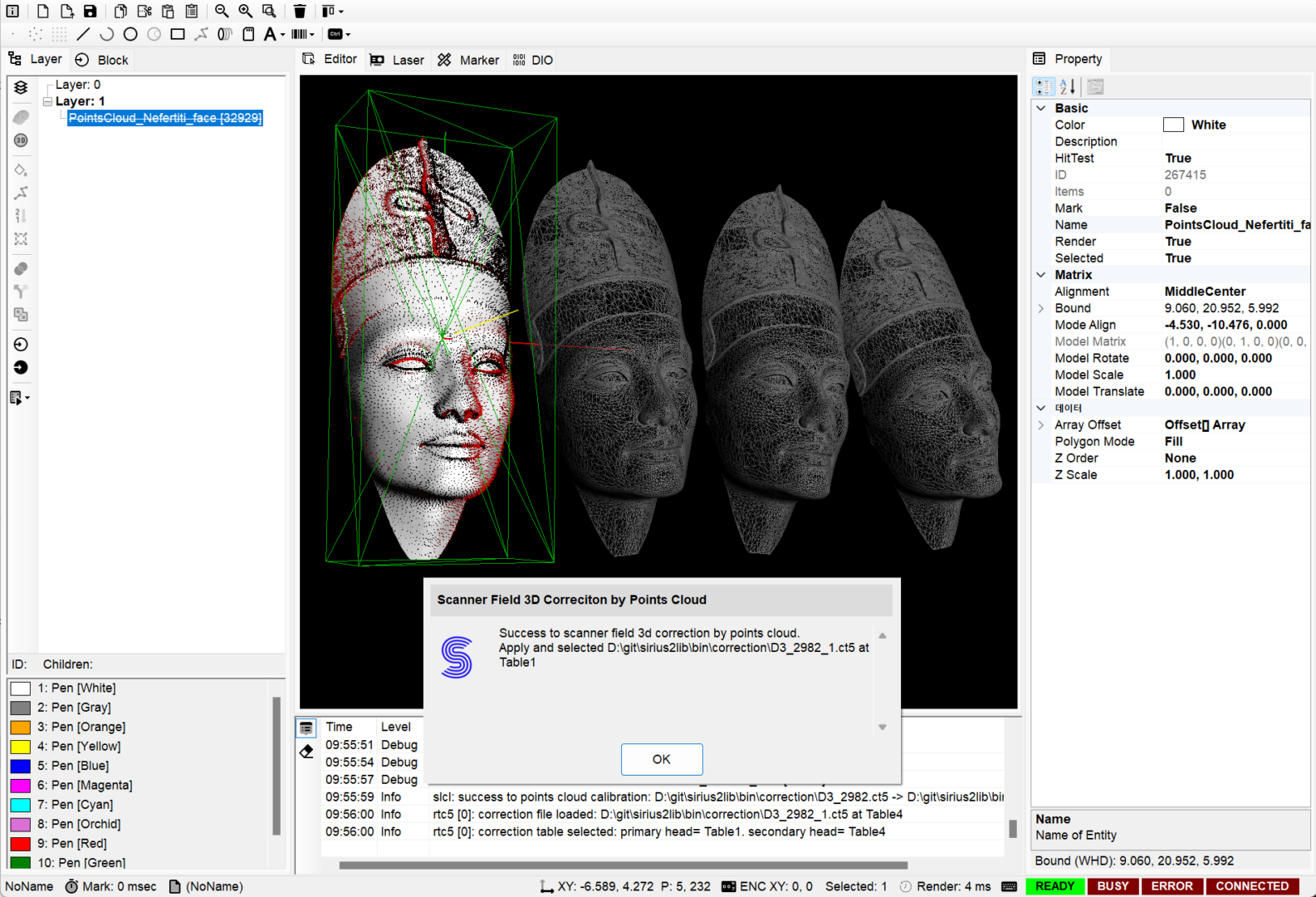Select PointsCloud_Nefertiti_face entity in layer tree
The width and height of the screenshot is (1316, 897).
tap(164, 118)
